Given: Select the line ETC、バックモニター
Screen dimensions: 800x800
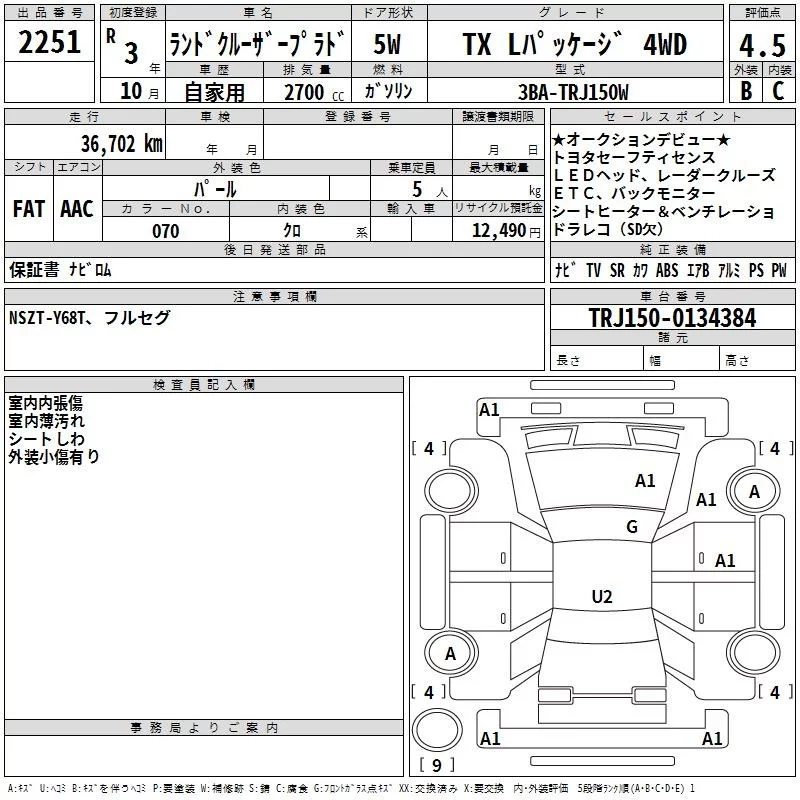Looking at the screenshot, I should (x=634, y=193).
